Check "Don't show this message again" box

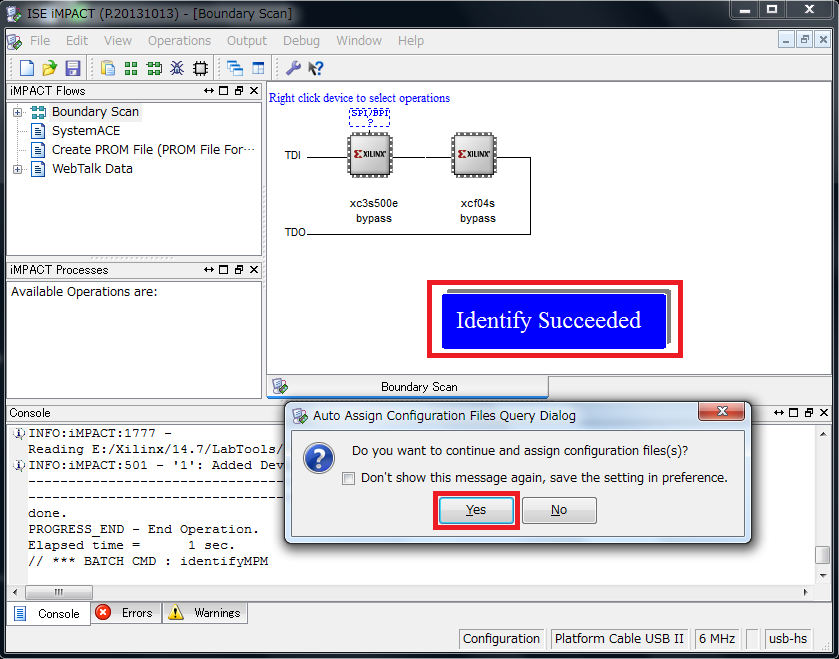pyautogui.click(x=348, y=478)
